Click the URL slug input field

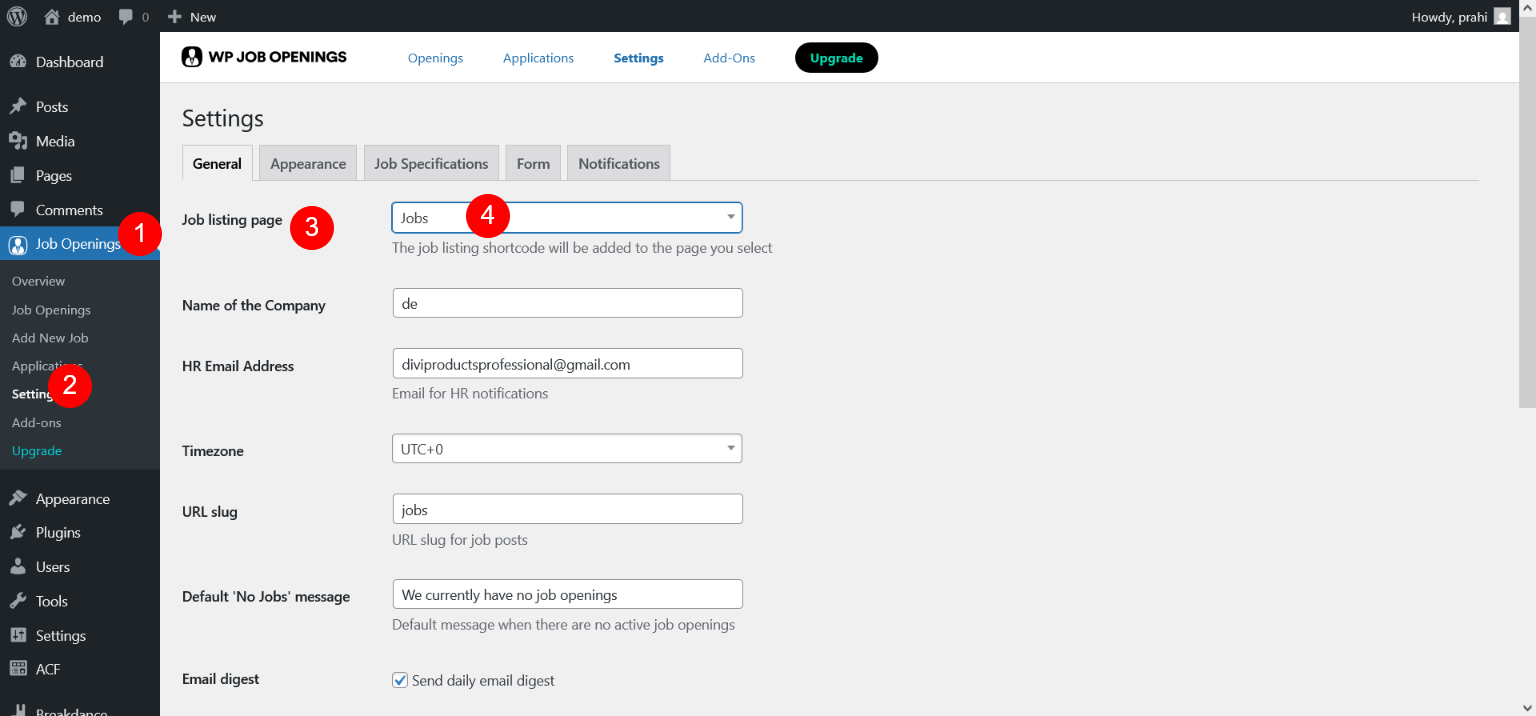pyautogui.click(x=567, y=509)
